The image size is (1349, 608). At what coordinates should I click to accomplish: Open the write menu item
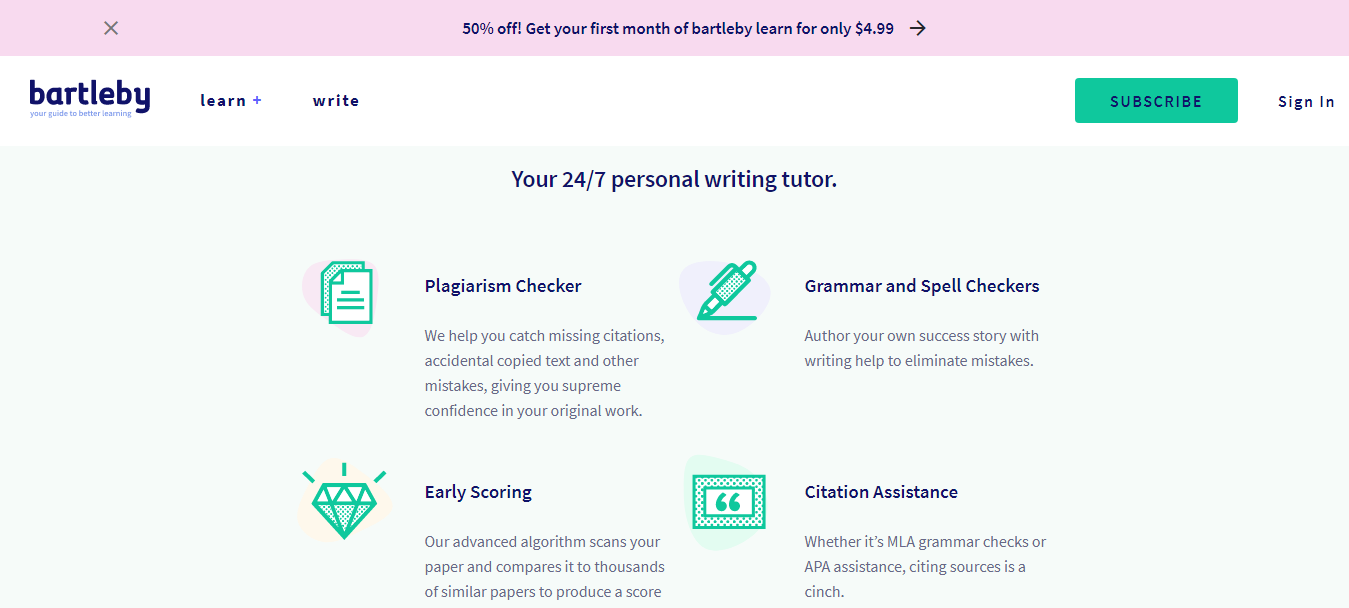pos(336,101)
